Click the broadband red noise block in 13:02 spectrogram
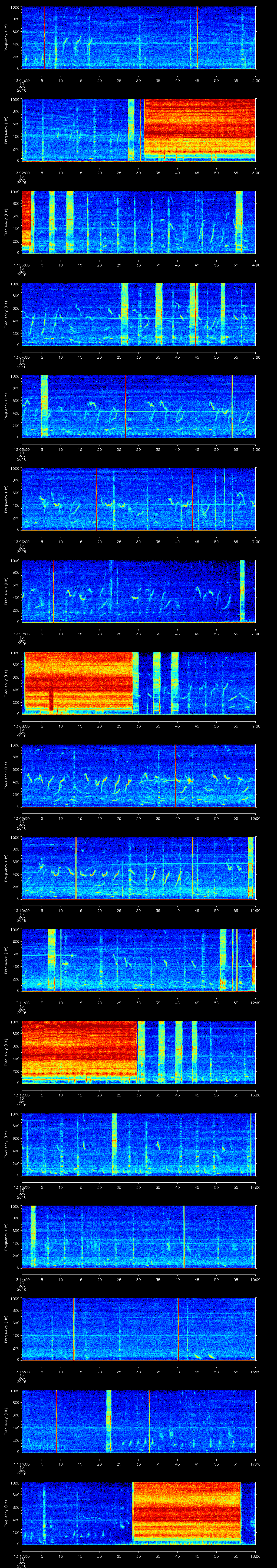 [x=199, y=129]
